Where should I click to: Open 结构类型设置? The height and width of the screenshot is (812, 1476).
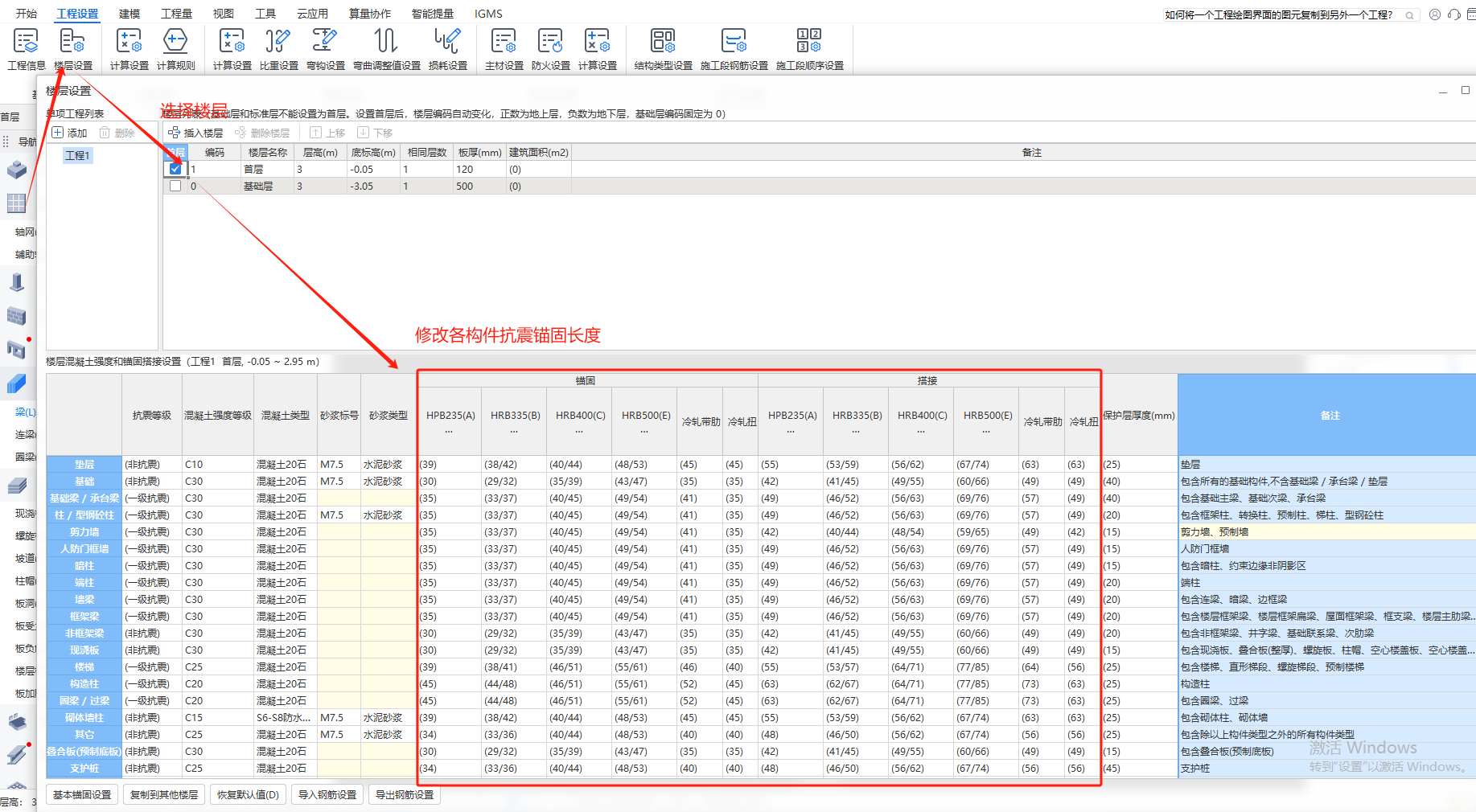[664, 49]
